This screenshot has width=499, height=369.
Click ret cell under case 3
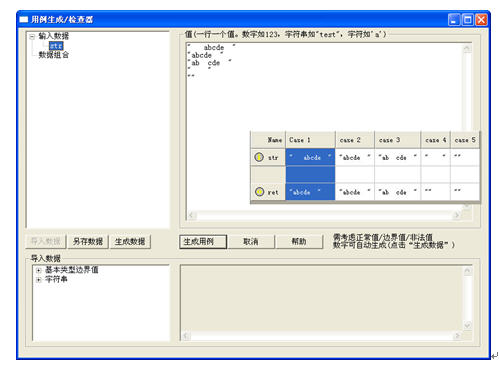[x=398, y=192]
